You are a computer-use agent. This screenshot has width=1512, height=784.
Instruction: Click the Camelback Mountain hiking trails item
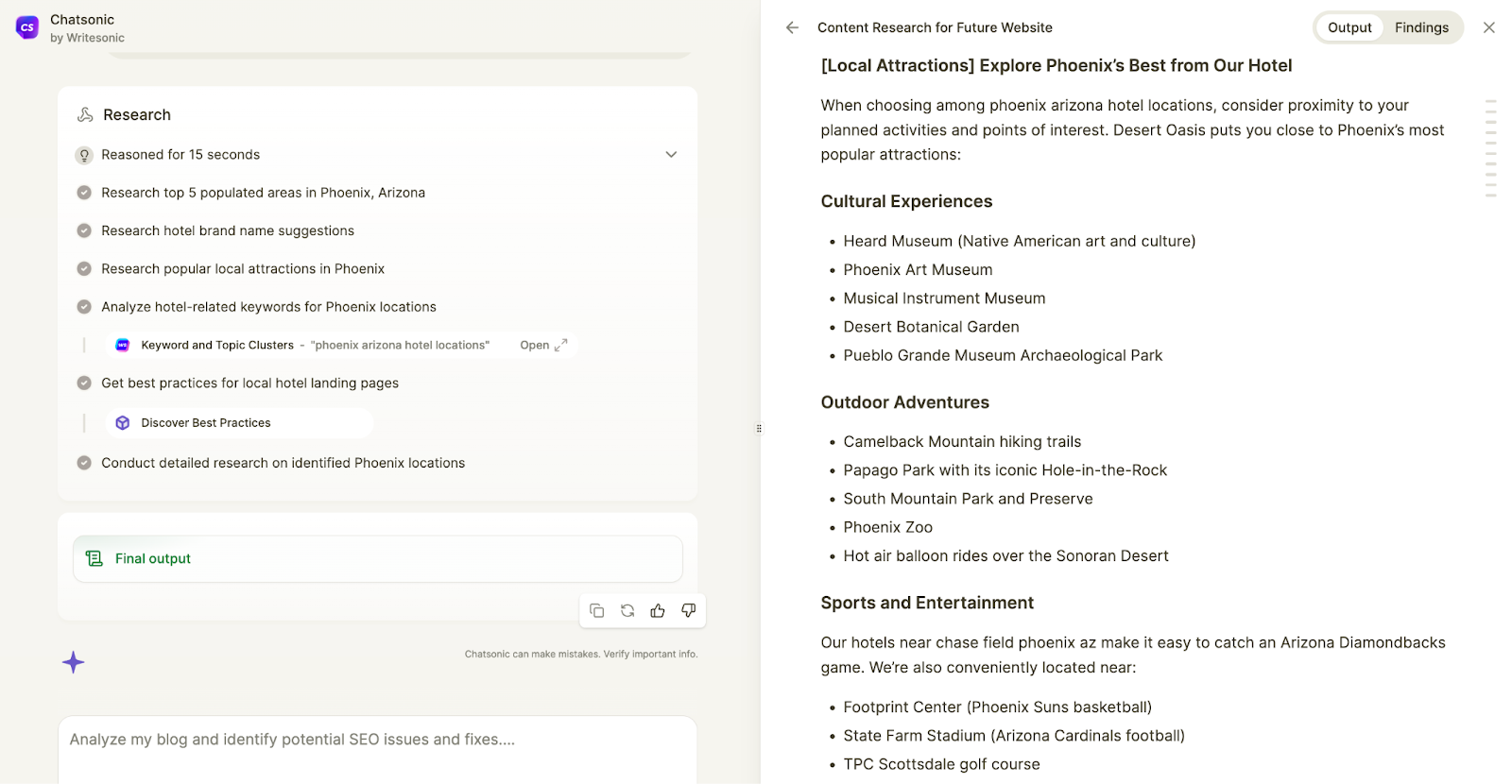pos(962,441)
